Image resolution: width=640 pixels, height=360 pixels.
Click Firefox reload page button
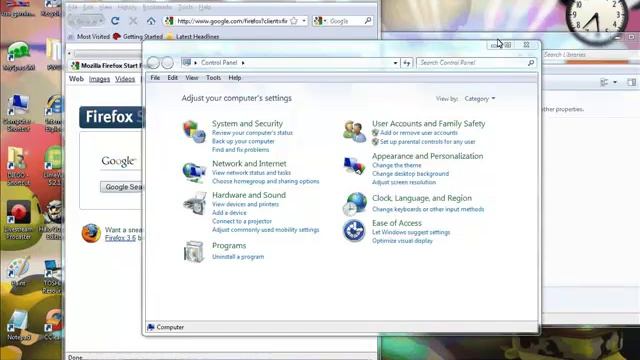115,21
